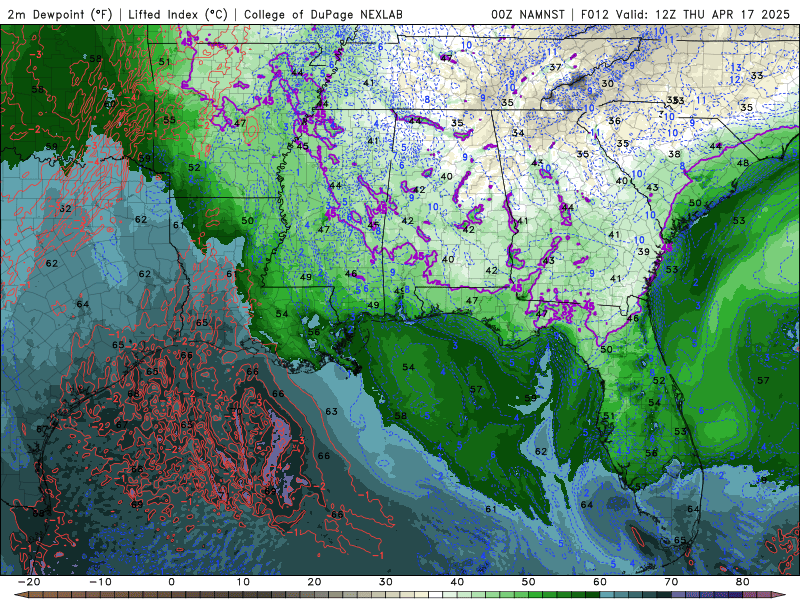The image size is (800, 600).
Task: Click the 80 label on the color scale
Action: [743, 582]
